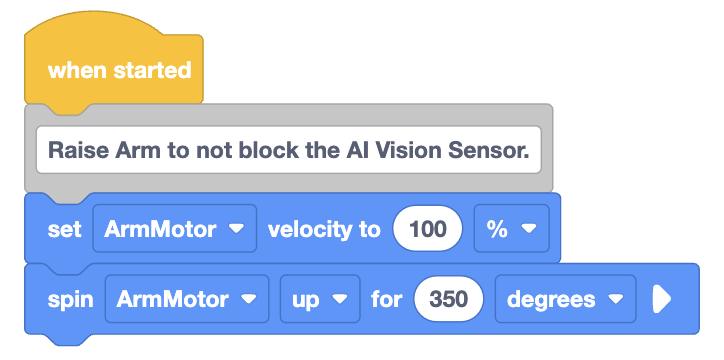Image resolution: width=724 pixels, height=360 pixels.
Task: Click caret icon next to % symbol
Action: point(529,228)
